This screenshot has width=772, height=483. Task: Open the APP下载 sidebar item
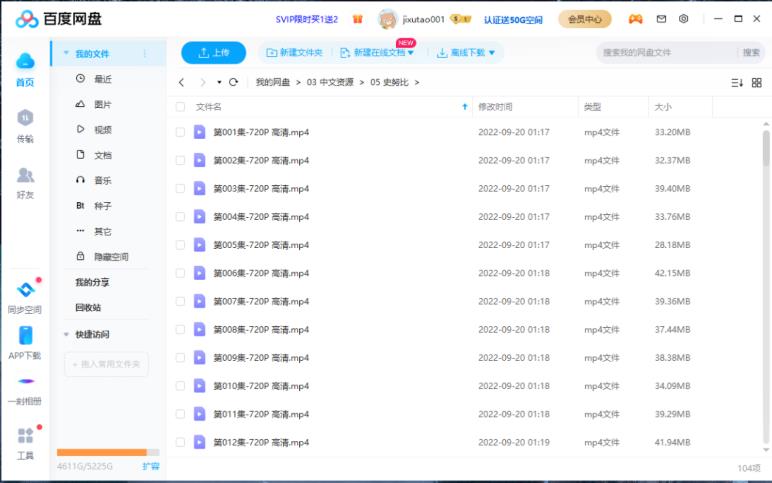[25, 343]
